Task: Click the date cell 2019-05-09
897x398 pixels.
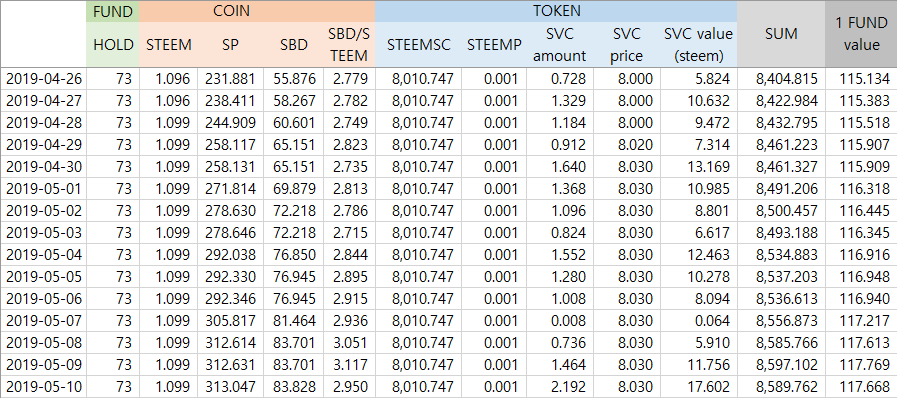Action: click(43, 365)
